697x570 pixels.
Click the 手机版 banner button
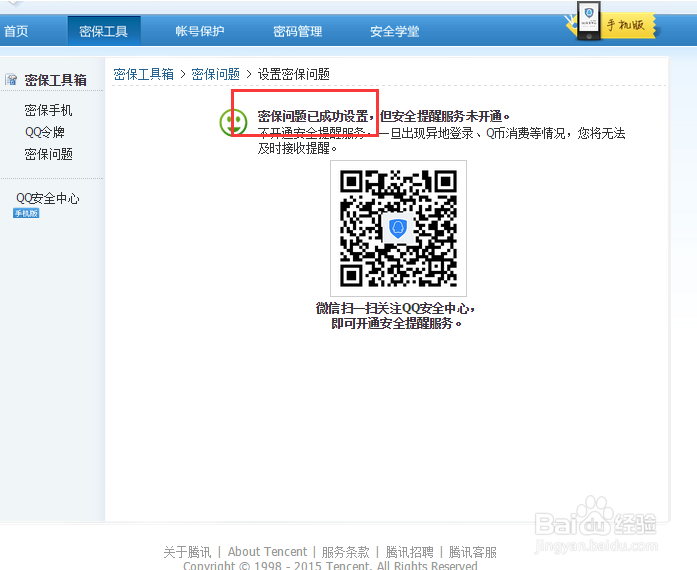629,25
